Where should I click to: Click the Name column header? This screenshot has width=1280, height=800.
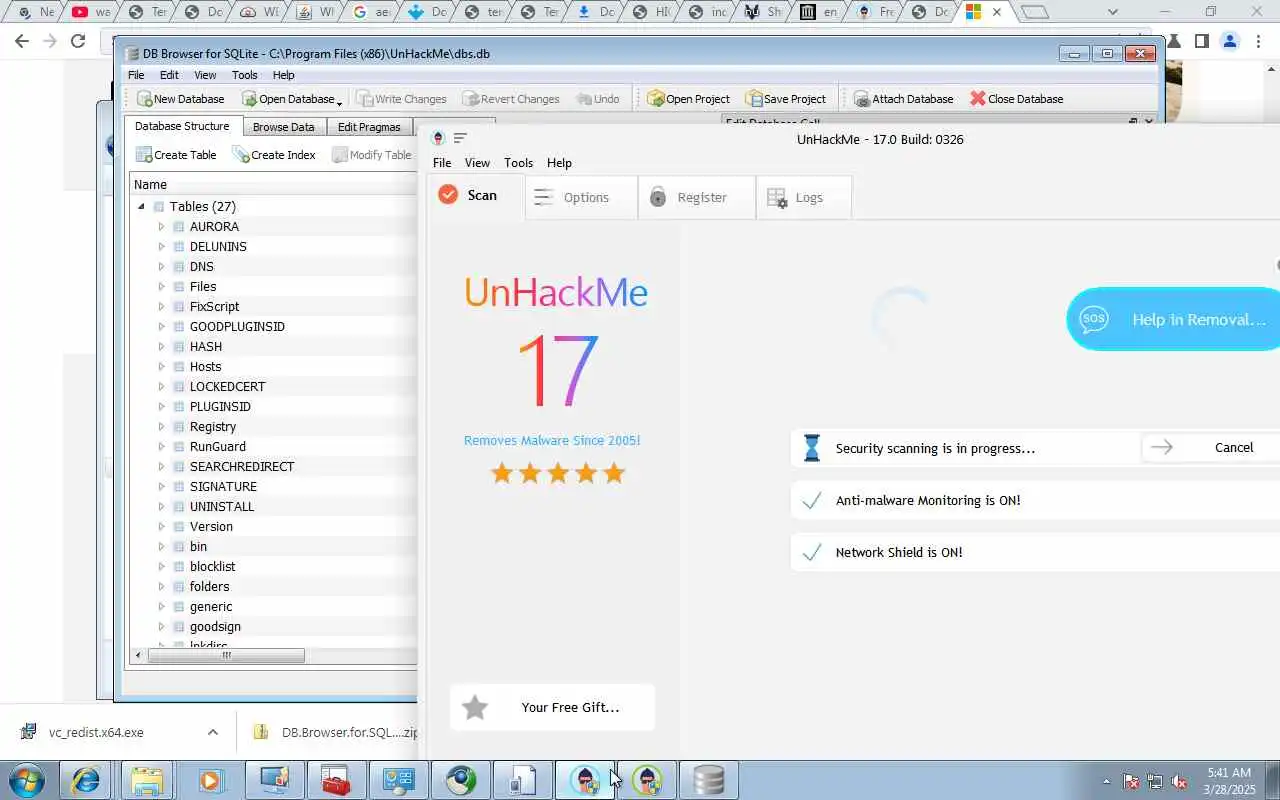click(x=274, y=185)
